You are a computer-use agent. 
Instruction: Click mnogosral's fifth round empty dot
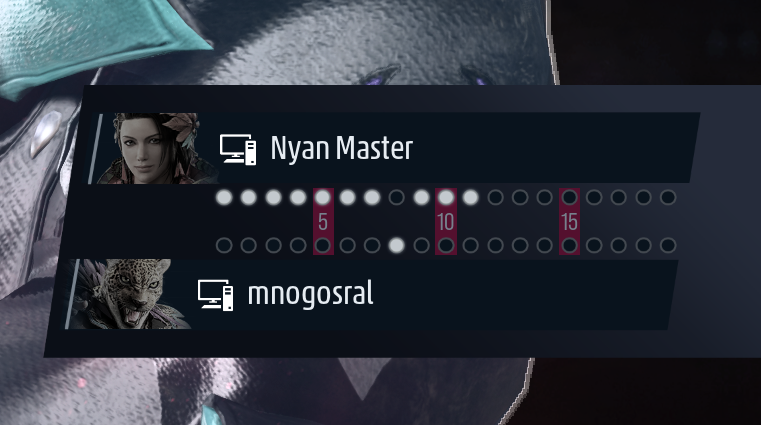tap(323, 245)
